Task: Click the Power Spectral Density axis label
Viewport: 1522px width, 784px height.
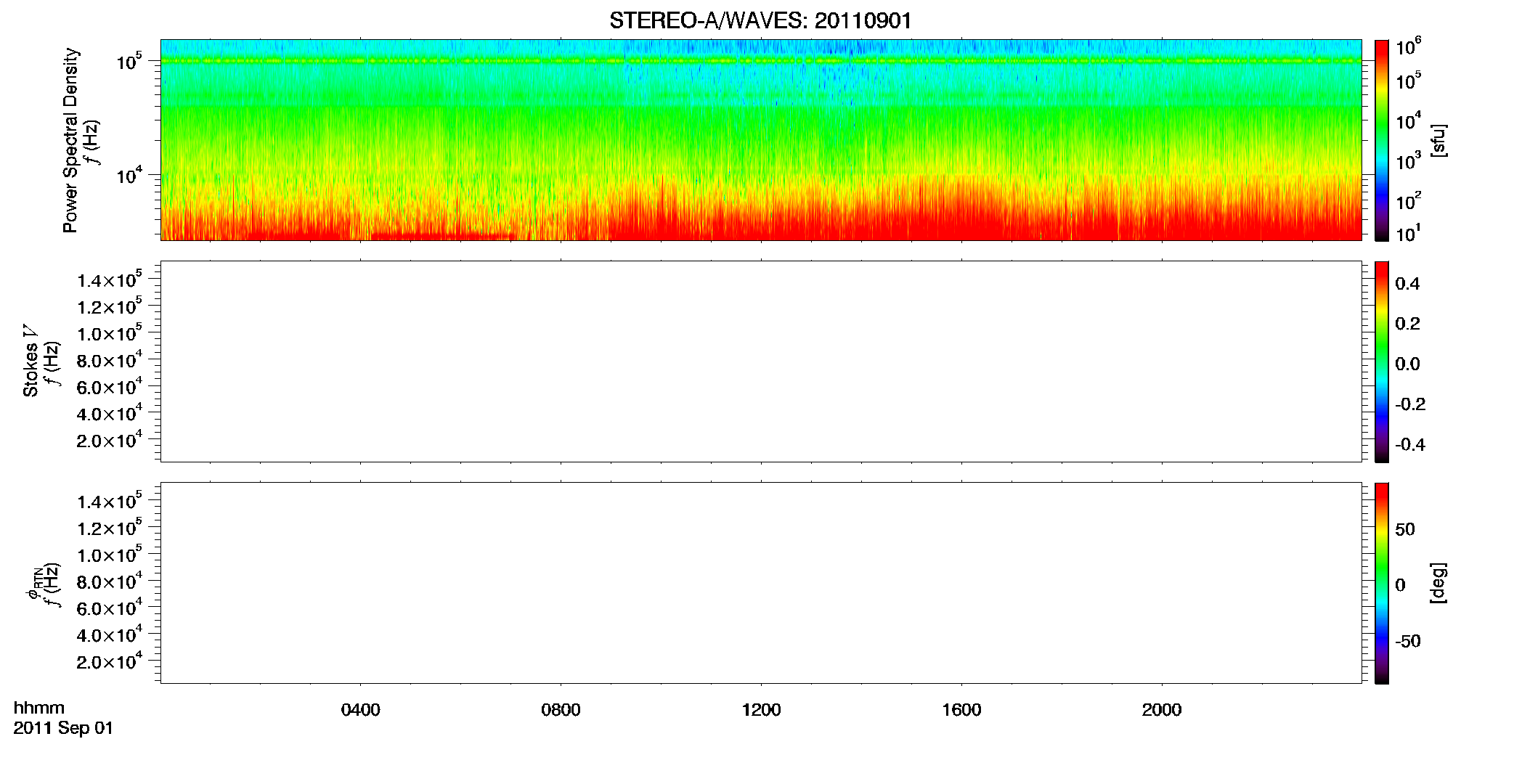Action: pyautogui.click(x=70, y=140)
